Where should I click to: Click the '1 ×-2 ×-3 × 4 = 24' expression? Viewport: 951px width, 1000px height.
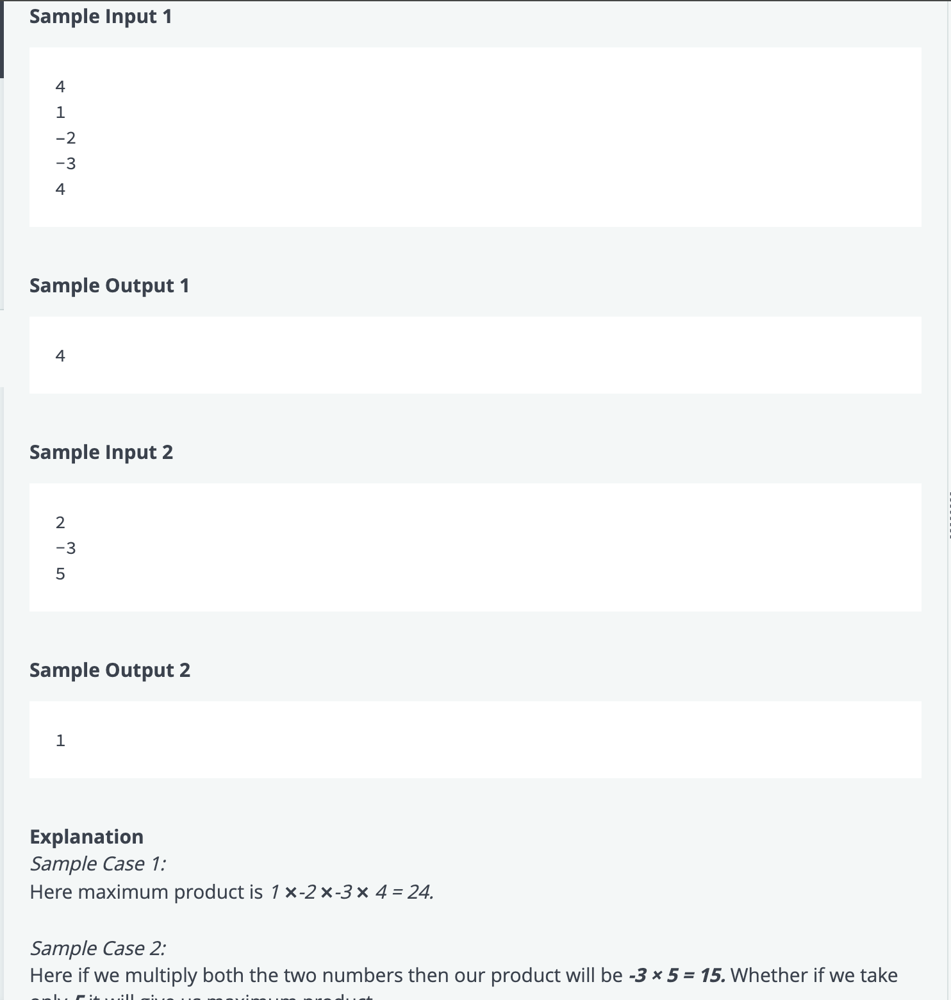tap(351, 892)
